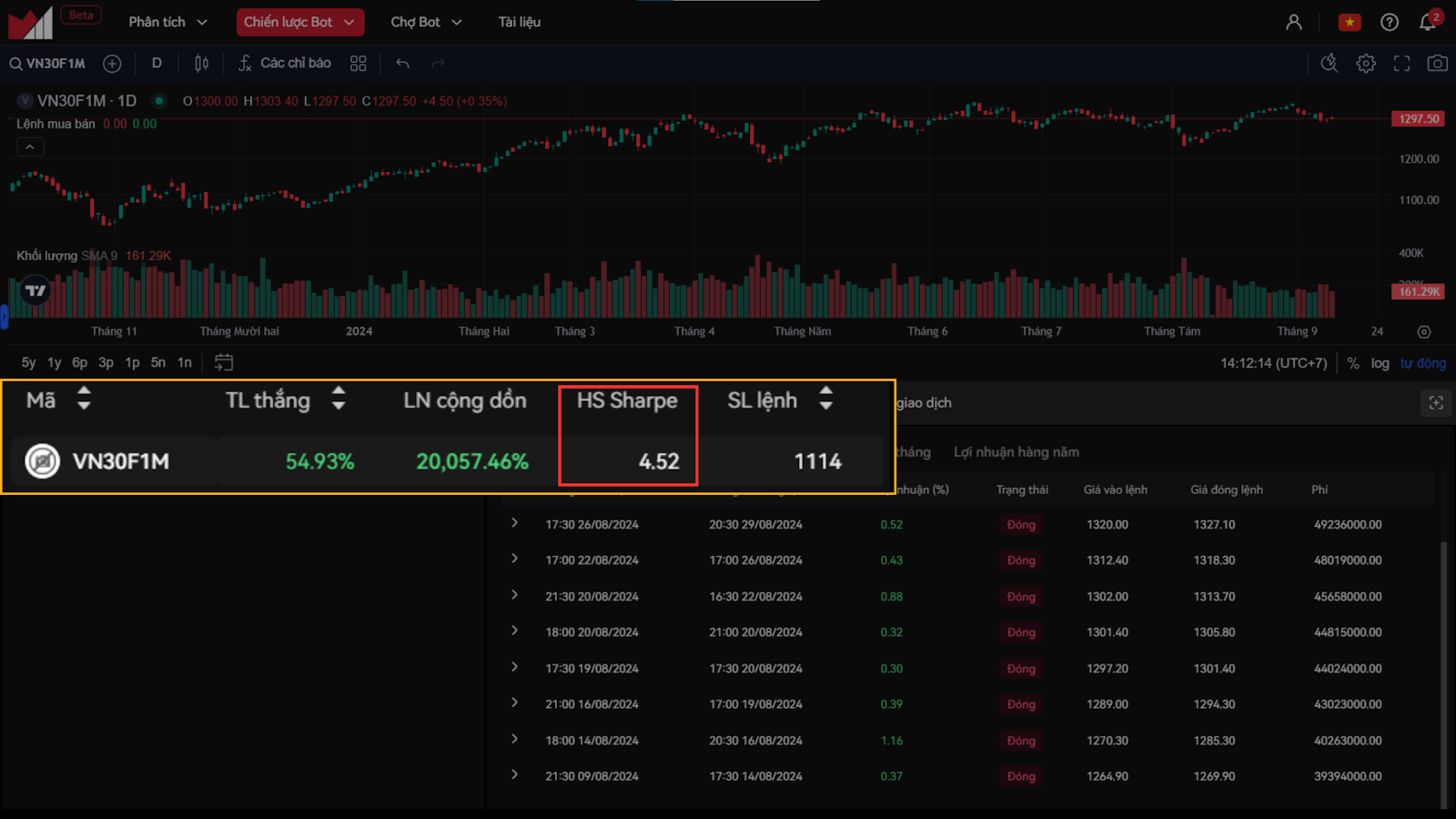Toggle fullscreen chart mode
Screen dimensions: 1456x819
(x=1402, y=64)
